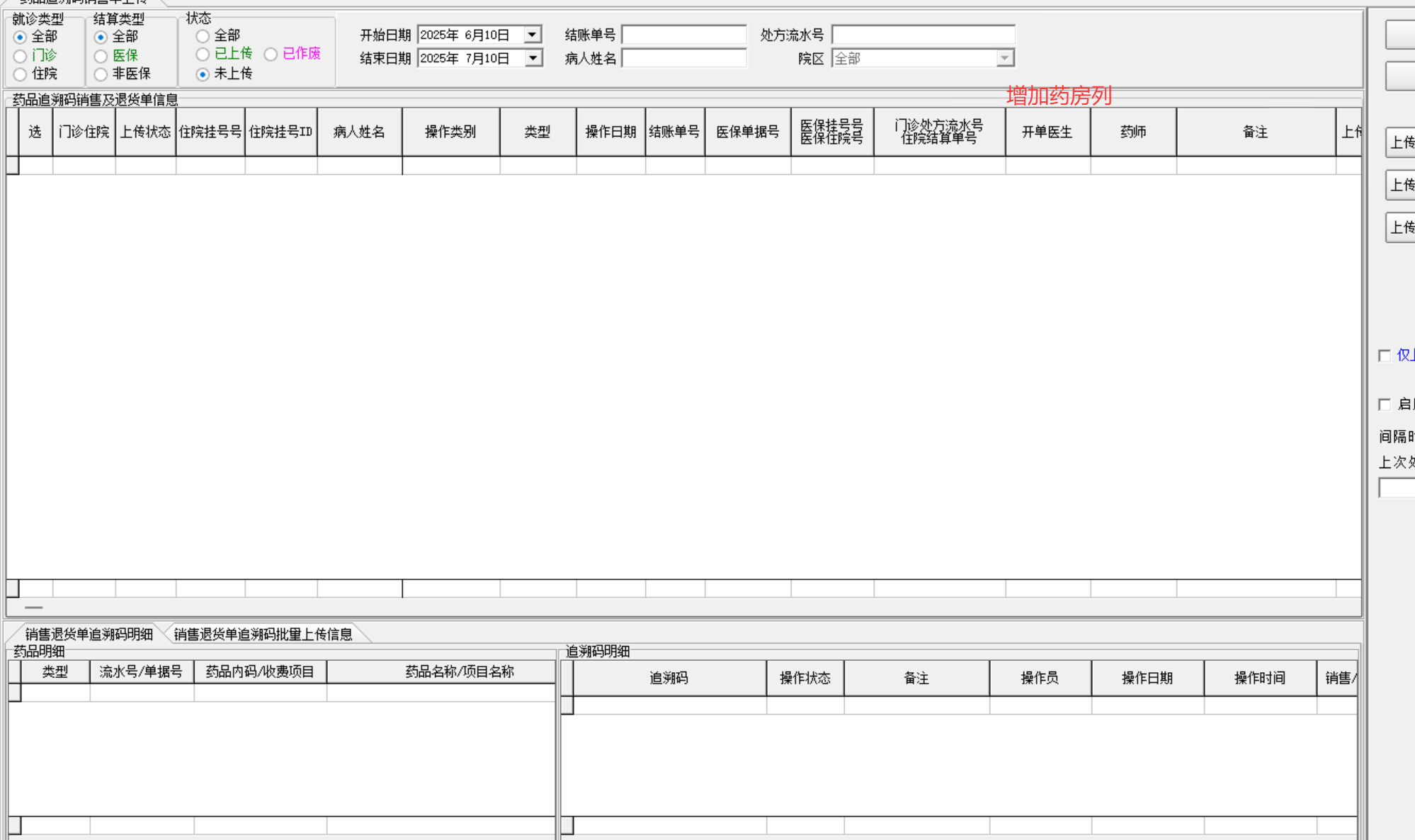Open the 开始日期 date dropdown arrow
The height and width of the screenshot is (840, 1415).
click(x=533, y=35)
